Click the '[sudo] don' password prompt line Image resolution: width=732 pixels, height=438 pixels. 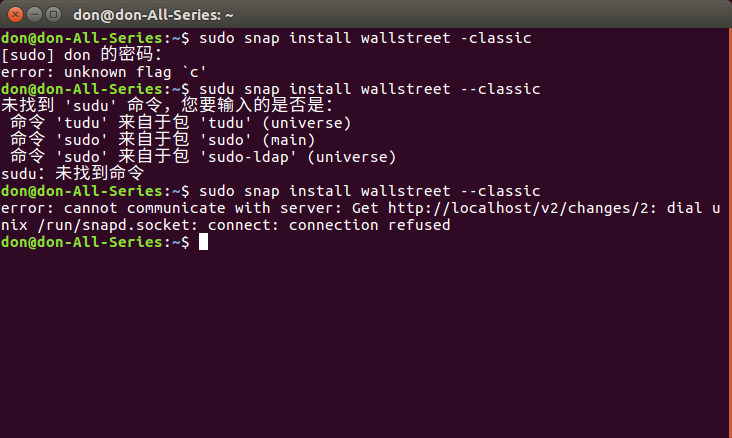click(81, 55)
